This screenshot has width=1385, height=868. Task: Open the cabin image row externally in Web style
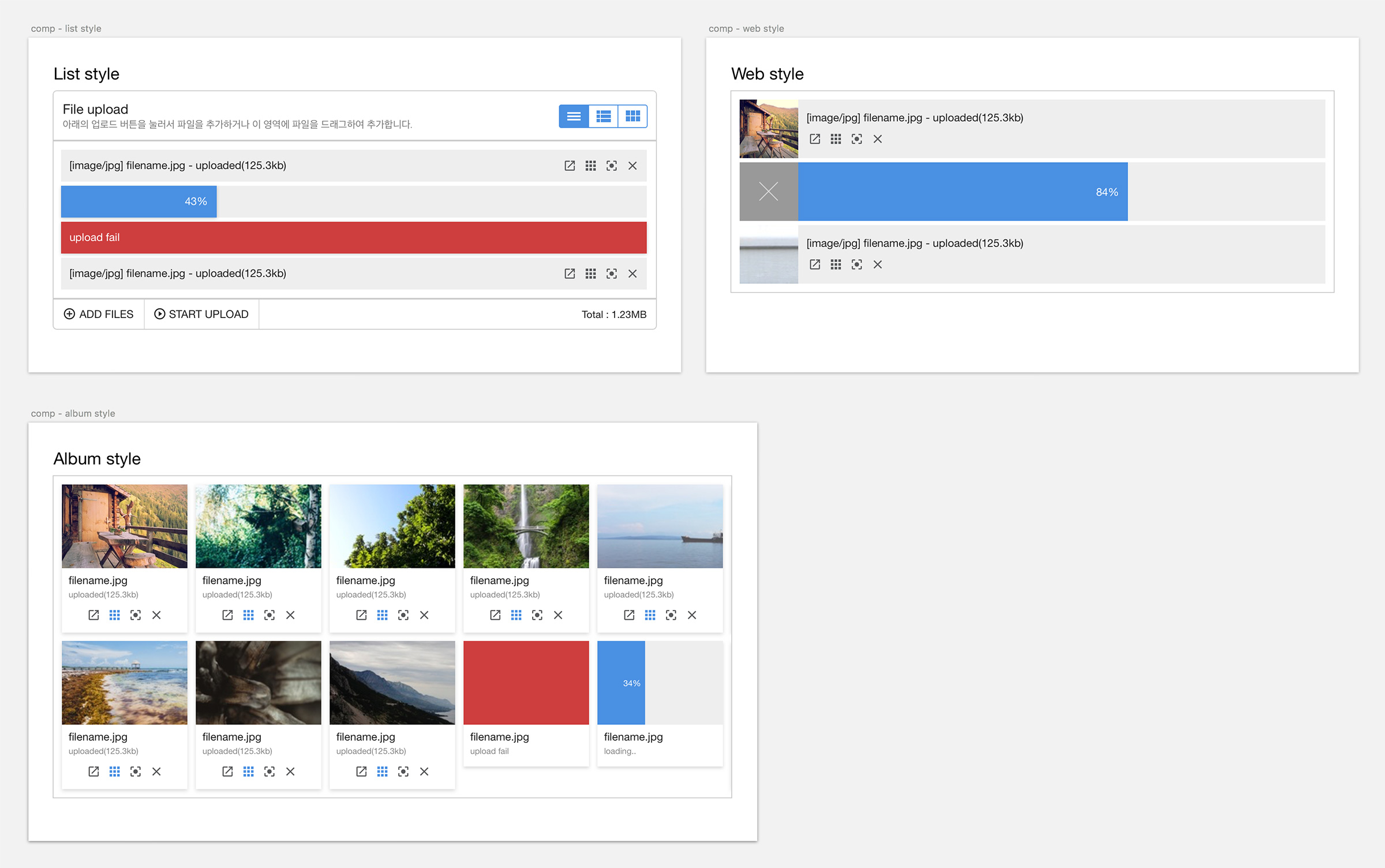click(x=815, y=139)
